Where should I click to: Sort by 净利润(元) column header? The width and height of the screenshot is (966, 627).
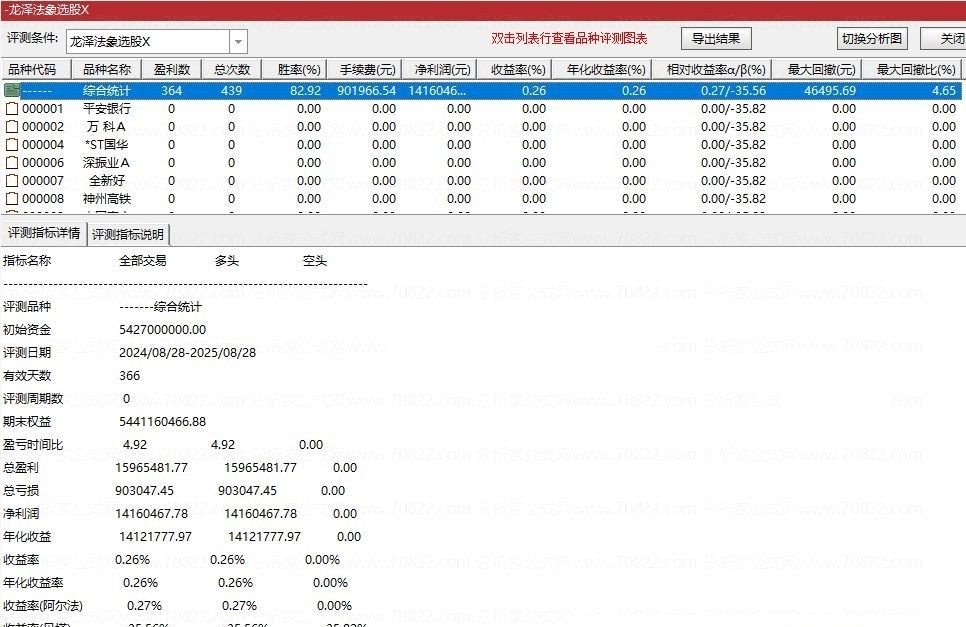click(439, 70)
